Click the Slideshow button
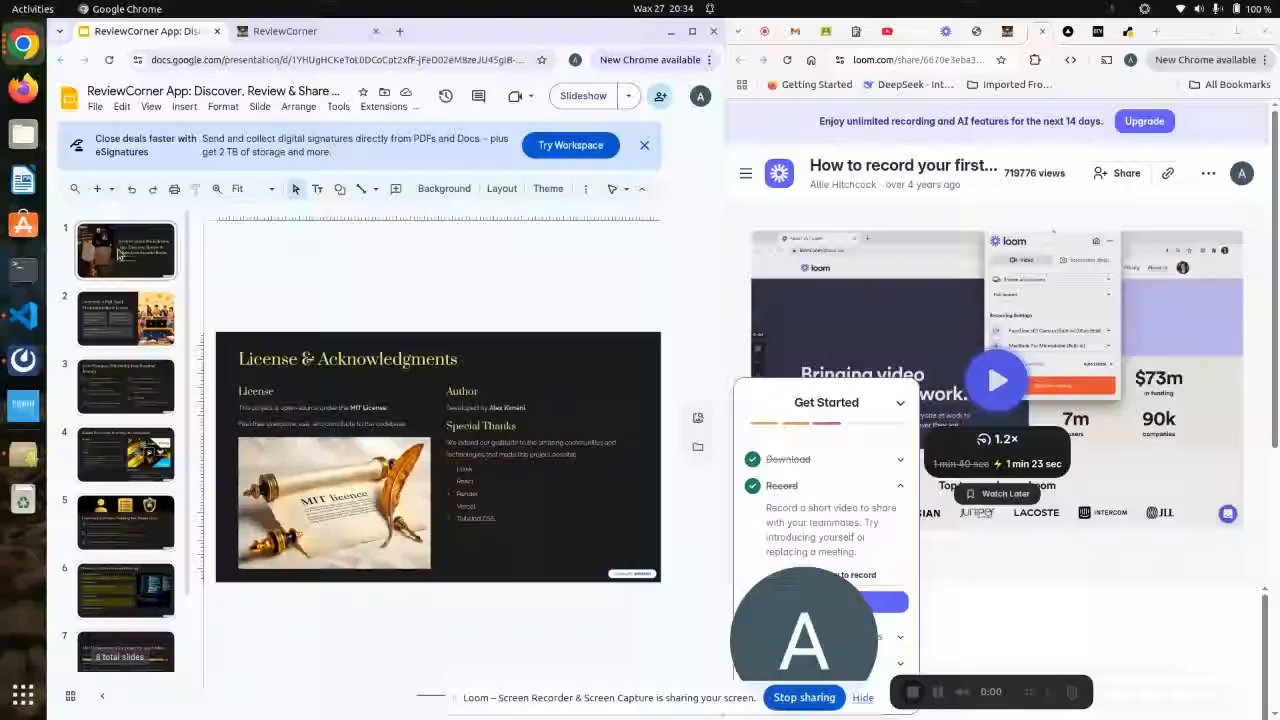 (x=583, y=96)
